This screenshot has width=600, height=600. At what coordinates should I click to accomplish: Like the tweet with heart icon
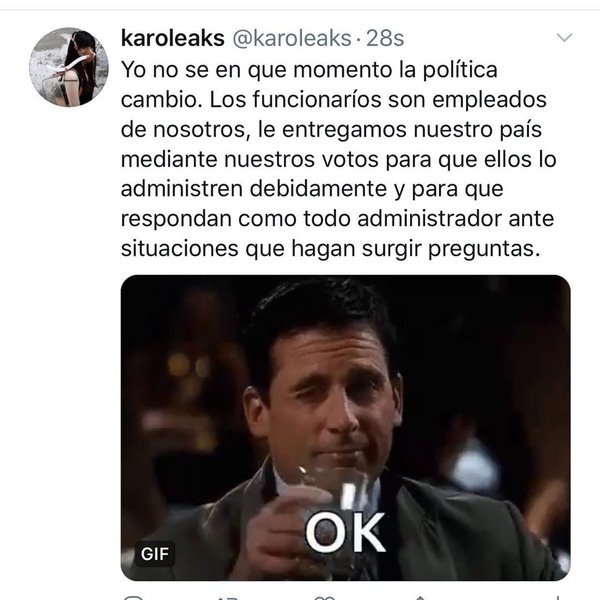(x=324, y=598)
